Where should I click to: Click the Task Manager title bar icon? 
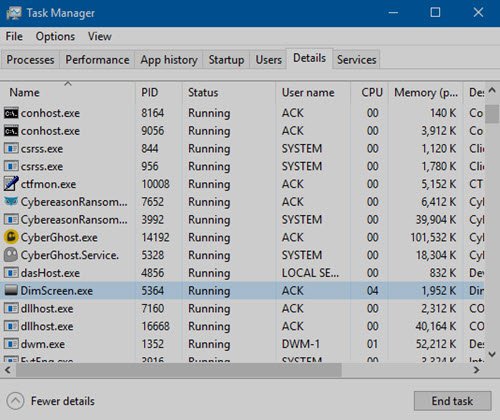tap(14, 13)
